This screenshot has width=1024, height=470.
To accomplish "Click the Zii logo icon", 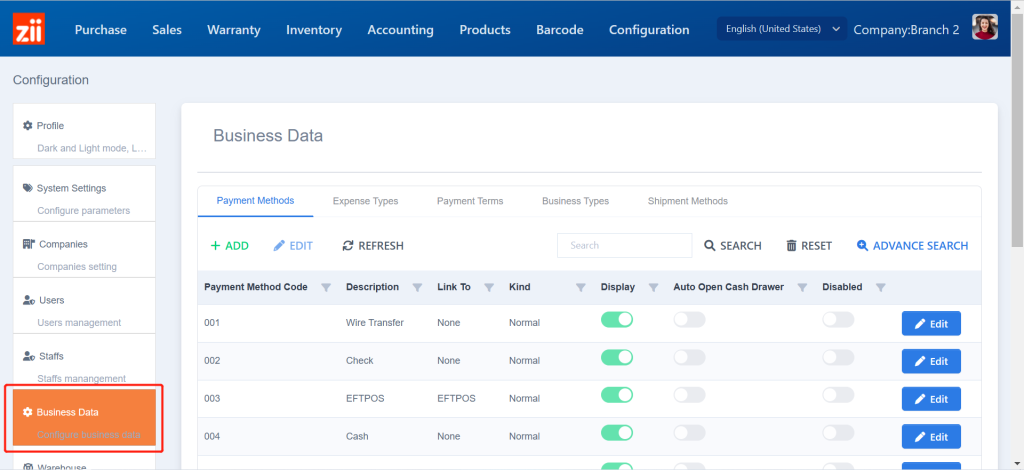I will pyautogui.click(x=29, y=29).
